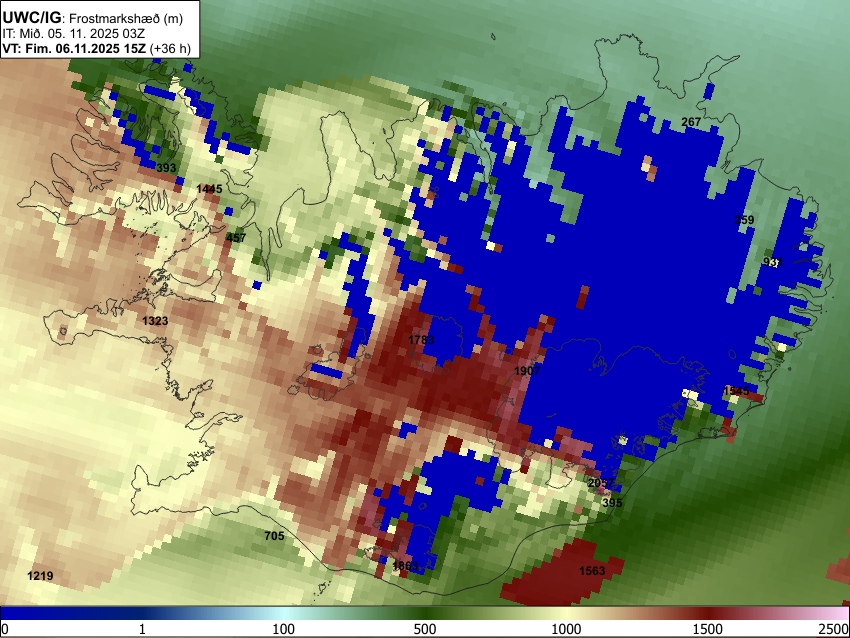Click the 'VT: Fim. 06.11.2025 15Z' valid time

click(74, 48)
